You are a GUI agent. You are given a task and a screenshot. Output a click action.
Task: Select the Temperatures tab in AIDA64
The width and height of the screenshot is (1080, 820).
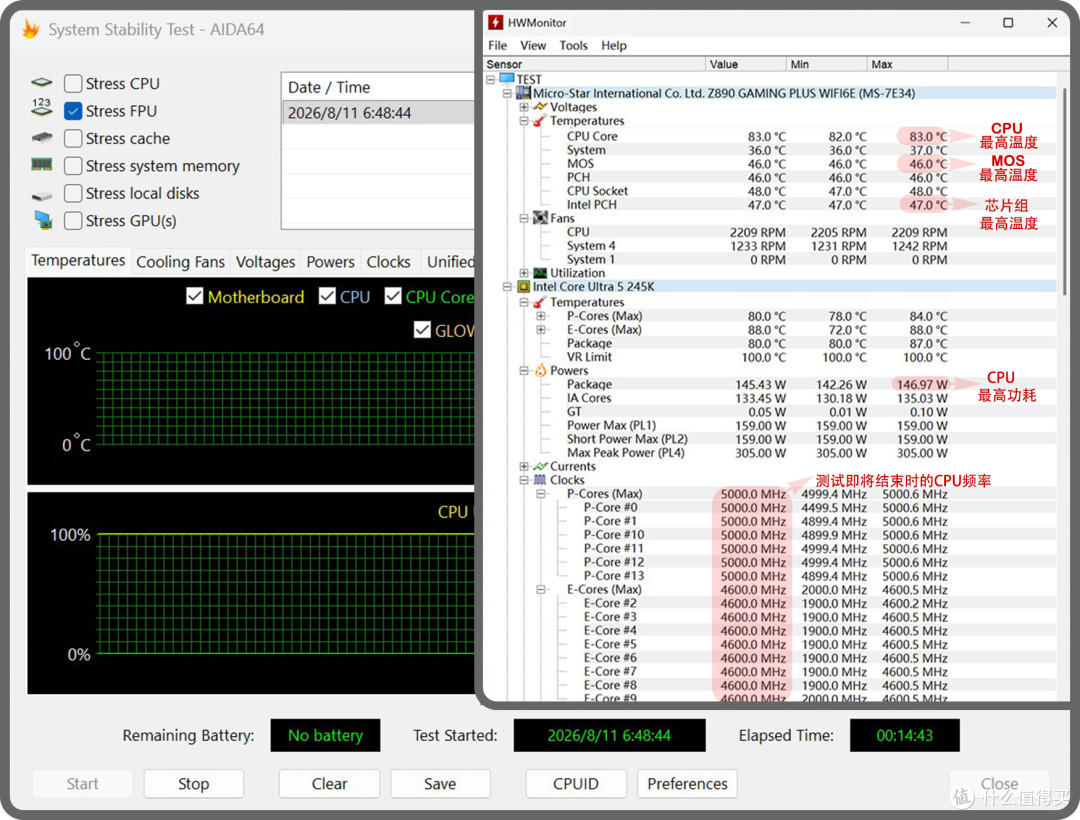(x=78, y=260)
